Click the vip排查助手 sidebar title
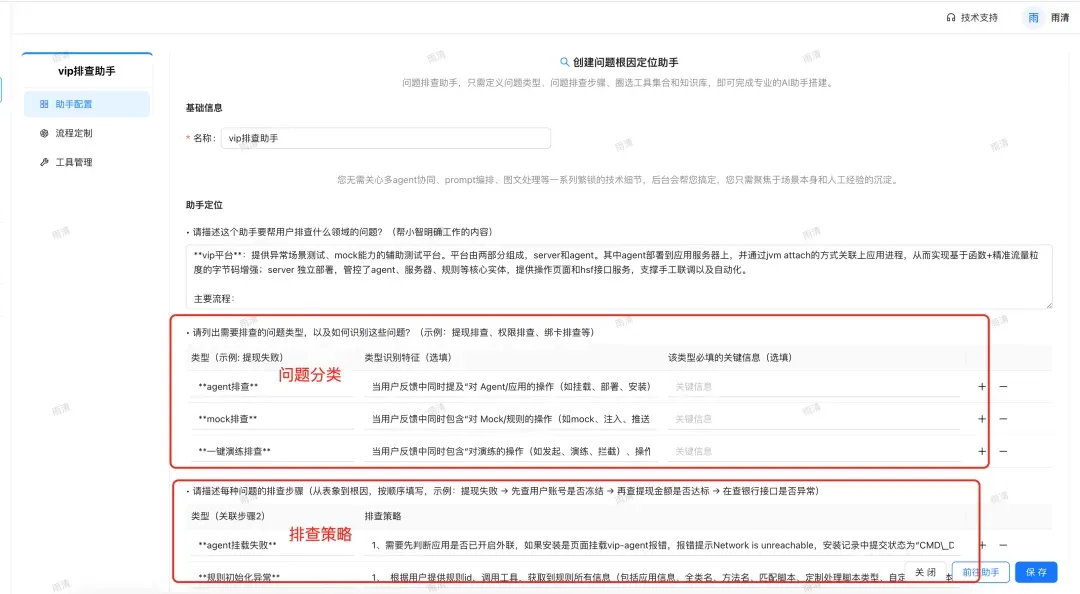Viewport: 1080px width, 594px height. click(x=87, y=71)
